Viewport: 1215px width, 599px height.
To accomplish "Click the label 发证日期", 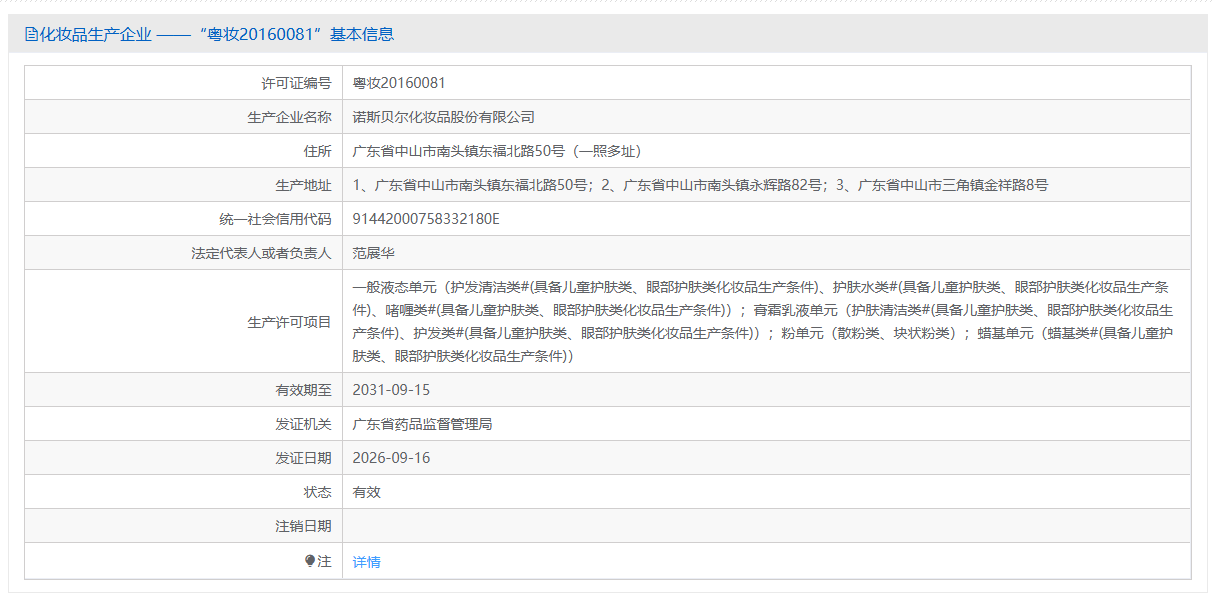I will click(x=304, y=458).
